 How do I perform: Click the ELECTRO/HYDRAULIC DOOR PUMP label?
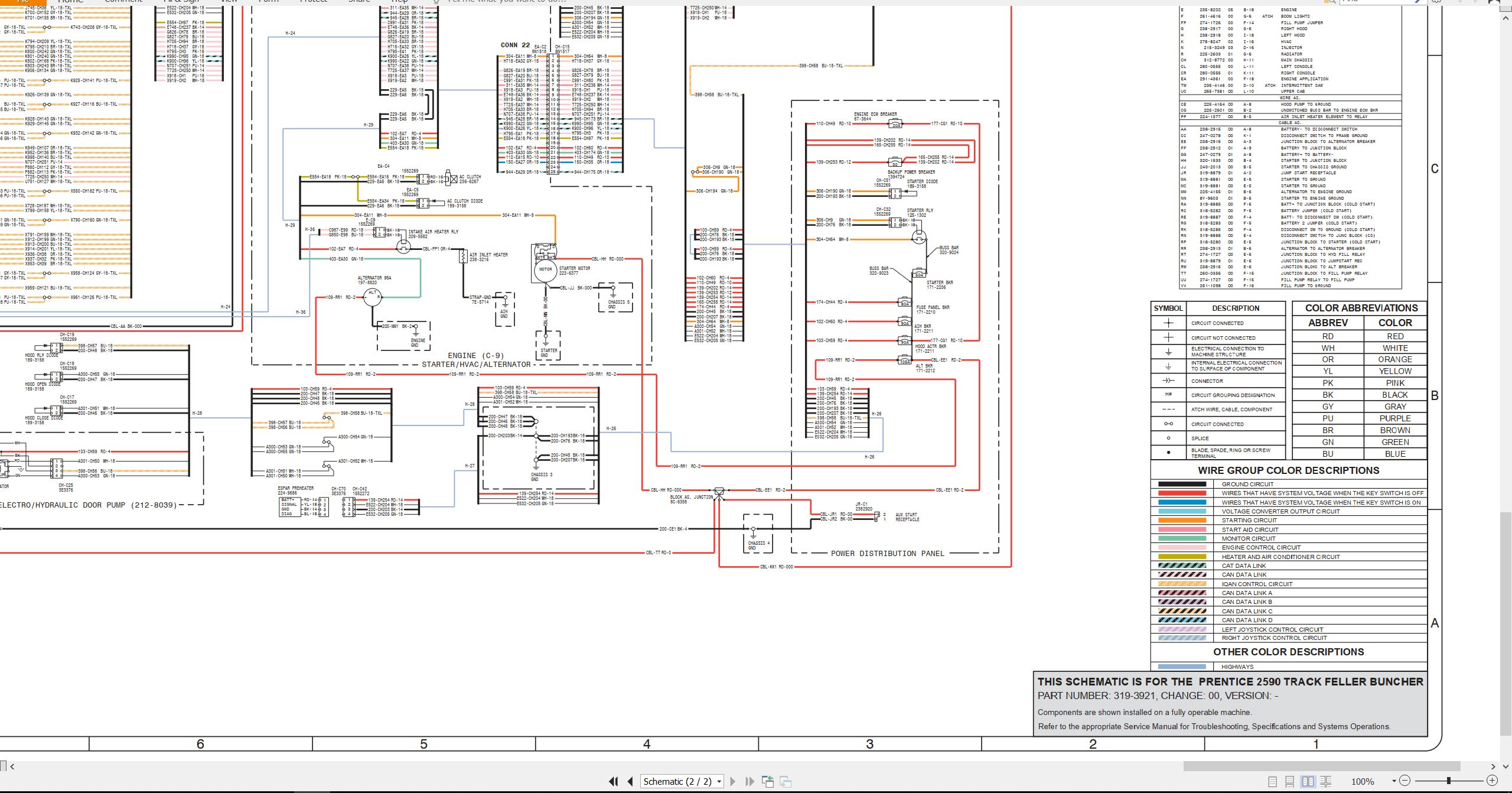tap(88, 505)
